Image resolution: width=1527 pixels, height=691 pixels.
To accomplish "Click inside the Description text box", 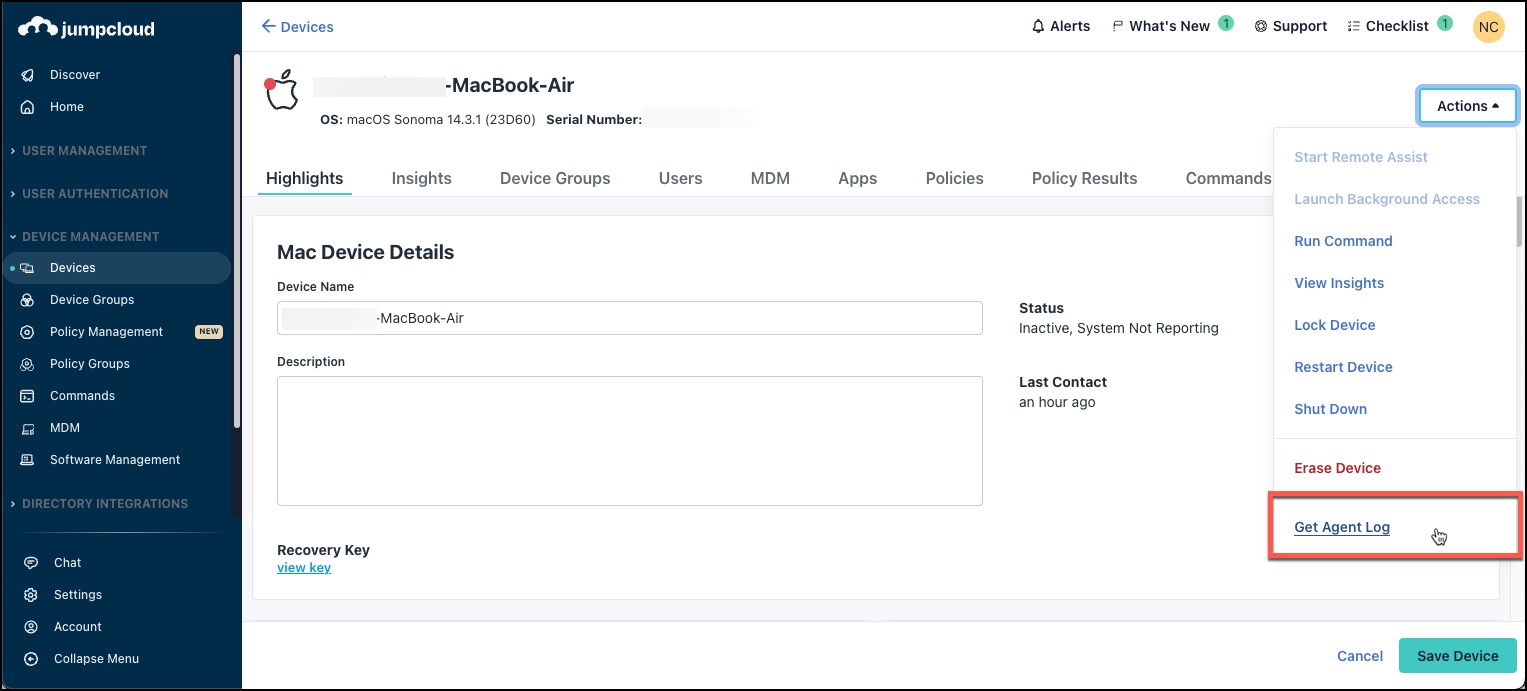I will [x=629, y=440].
